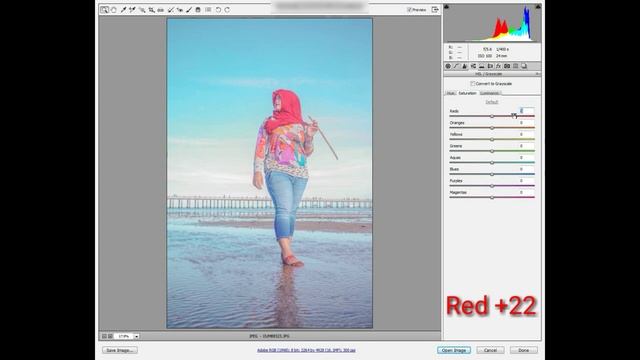Viewport: 640px width, 360px height.
Task: Select the Red Eye Removal tool
Action: pos(180,10)
